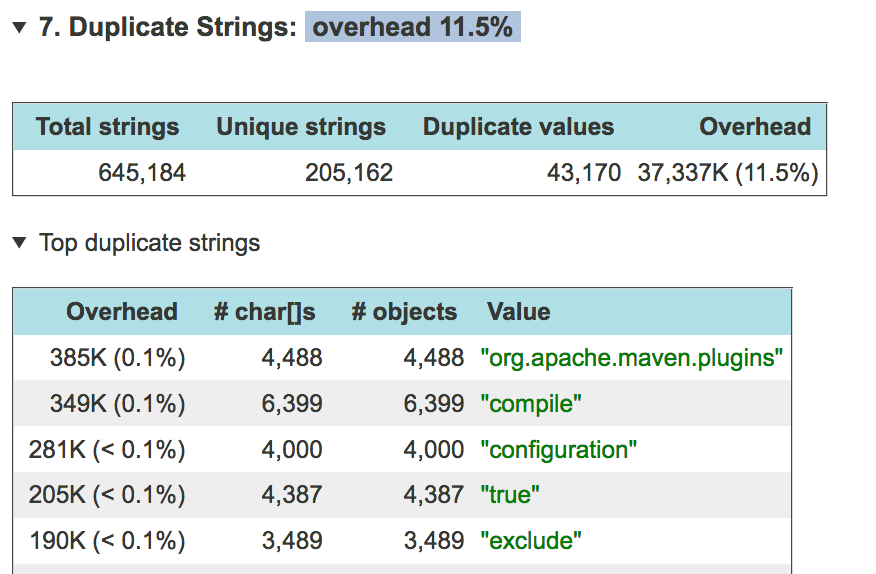Screen dimensions: 876x574
Task: Click the Unique strings column header
Action: coord(301,127)
